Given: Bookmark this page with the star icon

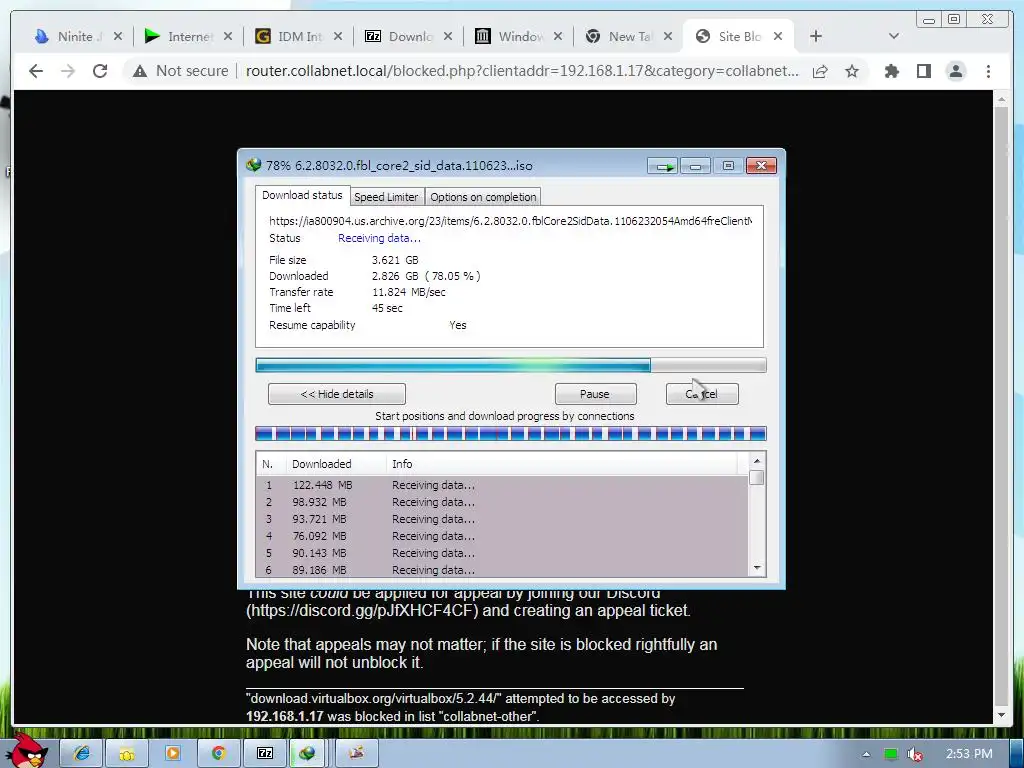Looking at the screenshot, I should (x=852, y=71).
